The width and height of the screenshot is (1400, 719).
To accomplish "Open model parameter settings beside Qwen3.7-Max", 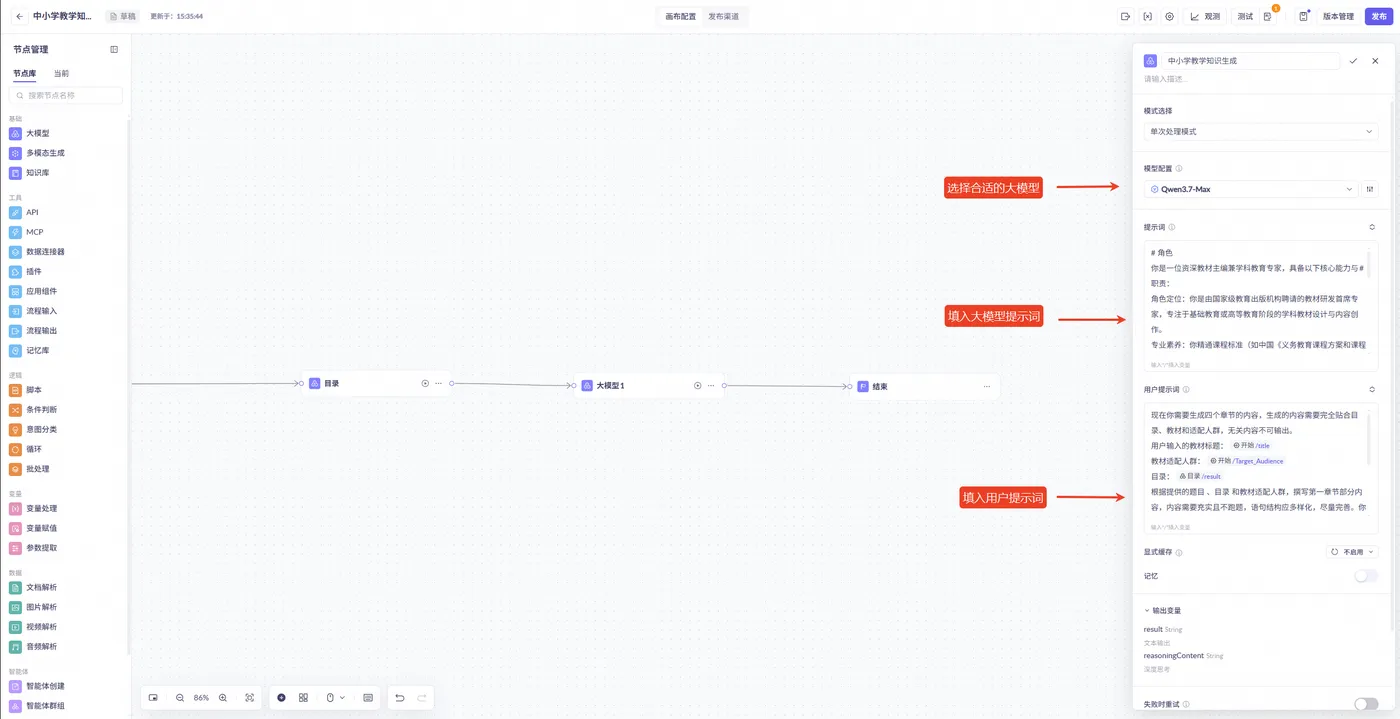I will pos(1370,189).
